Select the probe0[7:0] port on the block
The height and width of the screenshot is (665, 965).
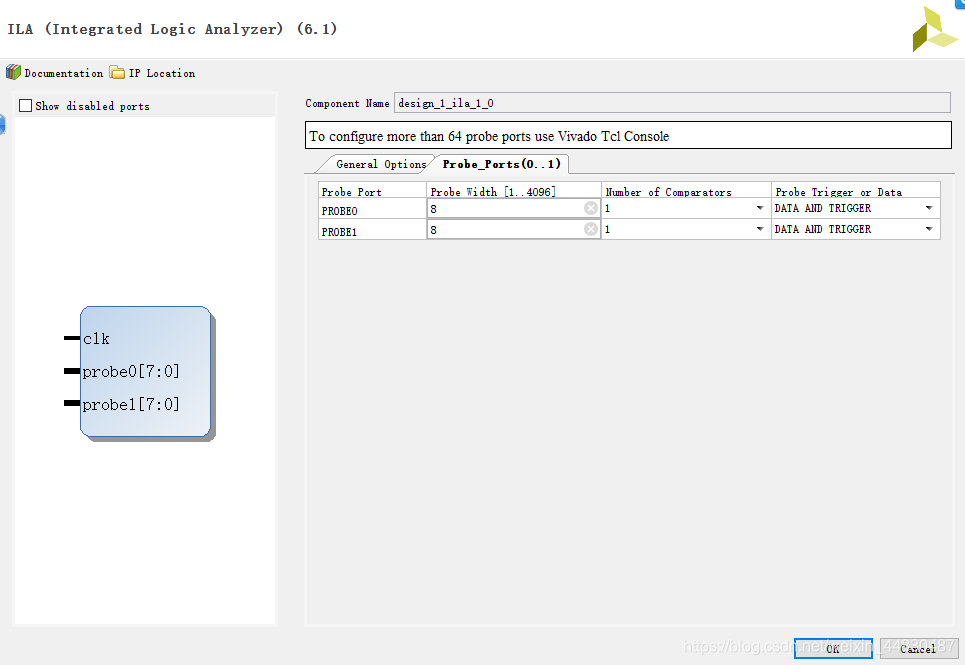(x=130, y=372)
